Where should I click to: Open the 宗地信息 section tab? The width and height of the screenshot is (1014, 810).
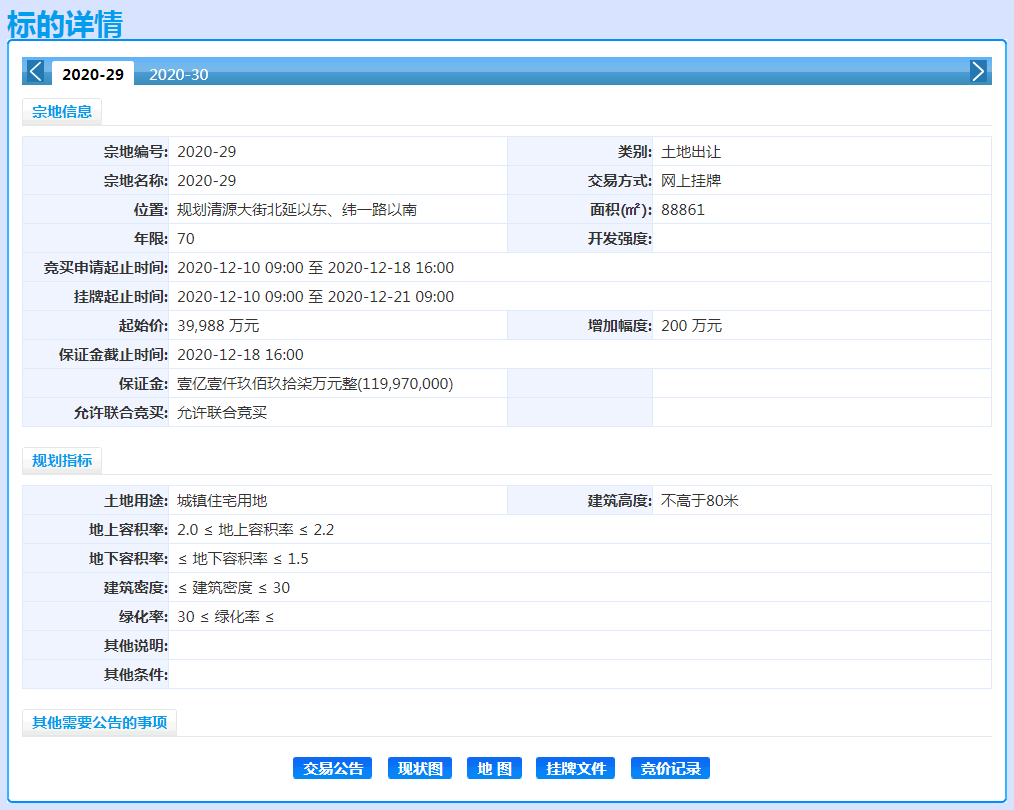point(62,112)
